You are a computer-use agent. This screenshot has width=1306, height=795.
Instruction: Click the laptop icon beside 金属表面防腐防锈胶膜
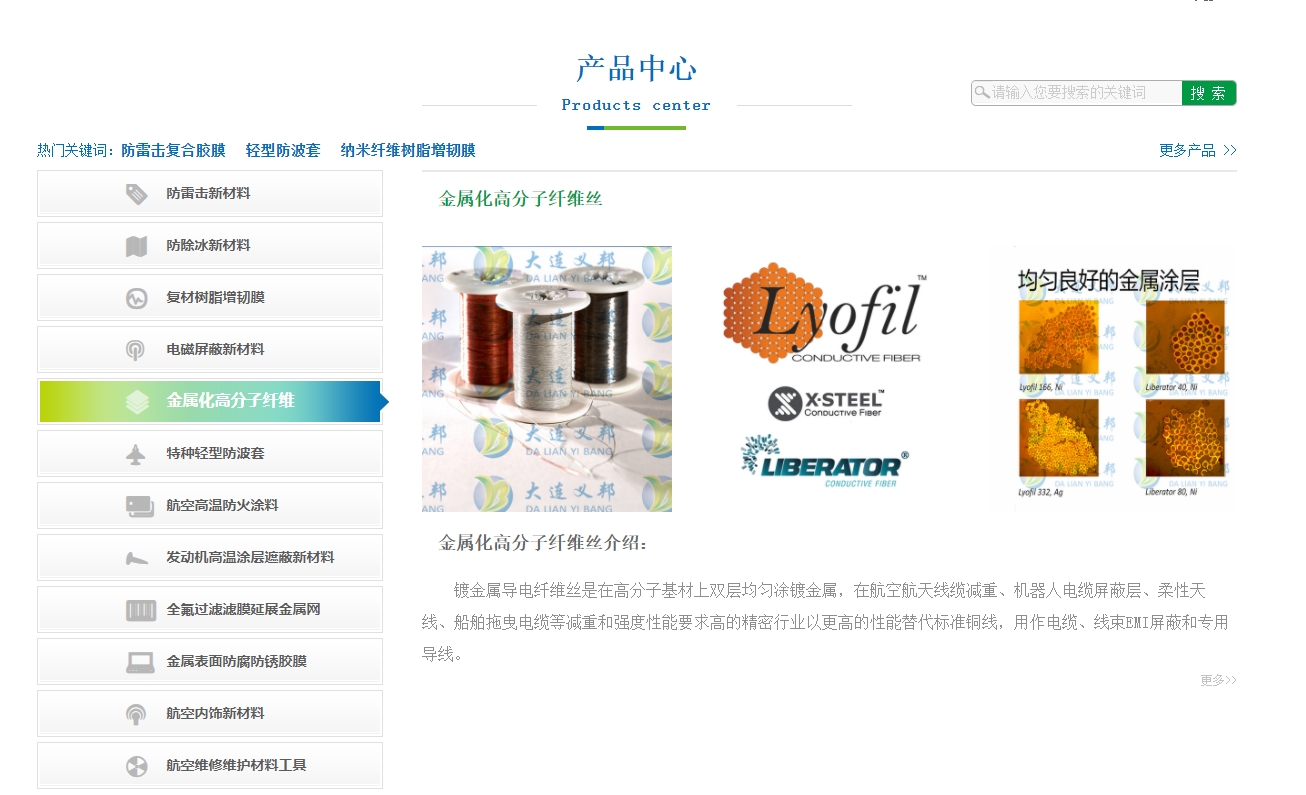coord(140,662)
